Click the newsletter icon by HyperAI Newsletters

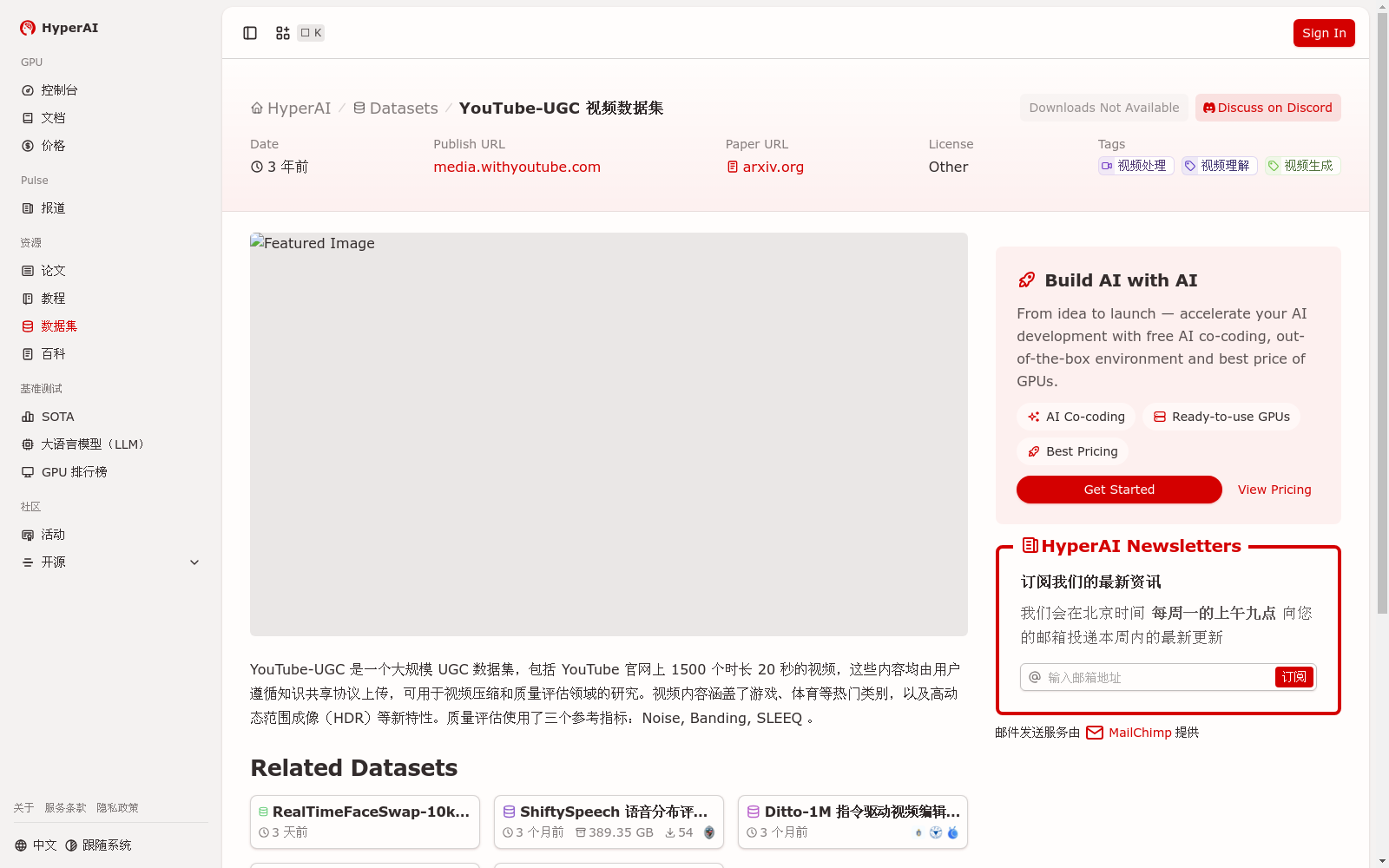(1030, 545)
